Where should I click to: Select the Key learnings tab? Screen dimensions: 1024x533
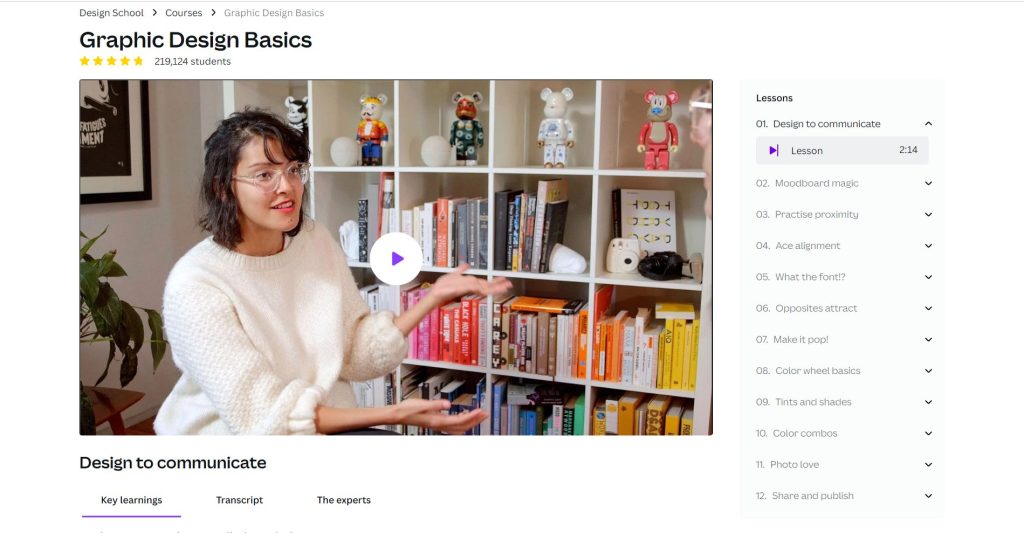click(x=131, y=500)
